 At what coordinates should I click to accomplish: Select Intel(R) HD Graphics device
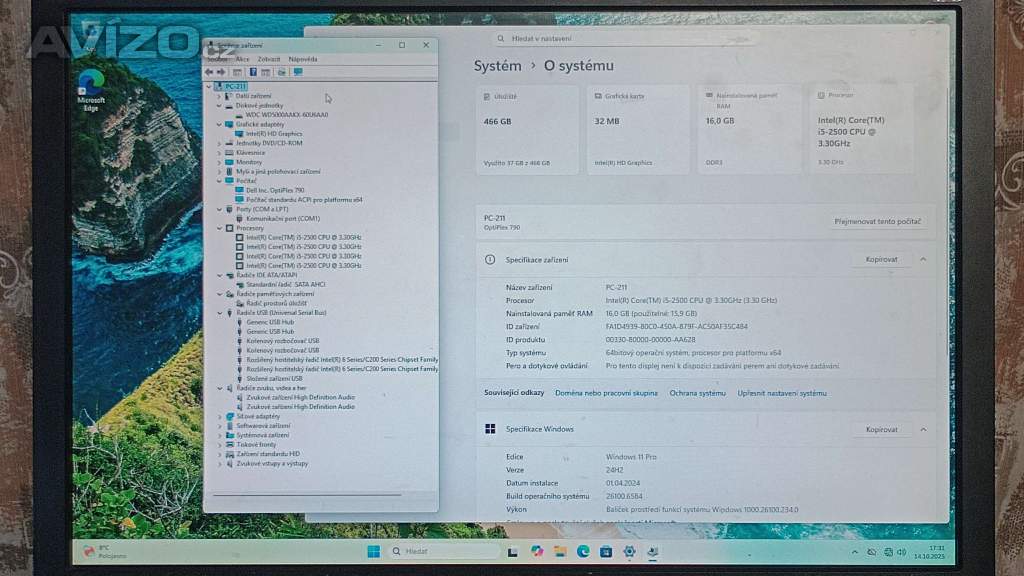click(274, 133)
